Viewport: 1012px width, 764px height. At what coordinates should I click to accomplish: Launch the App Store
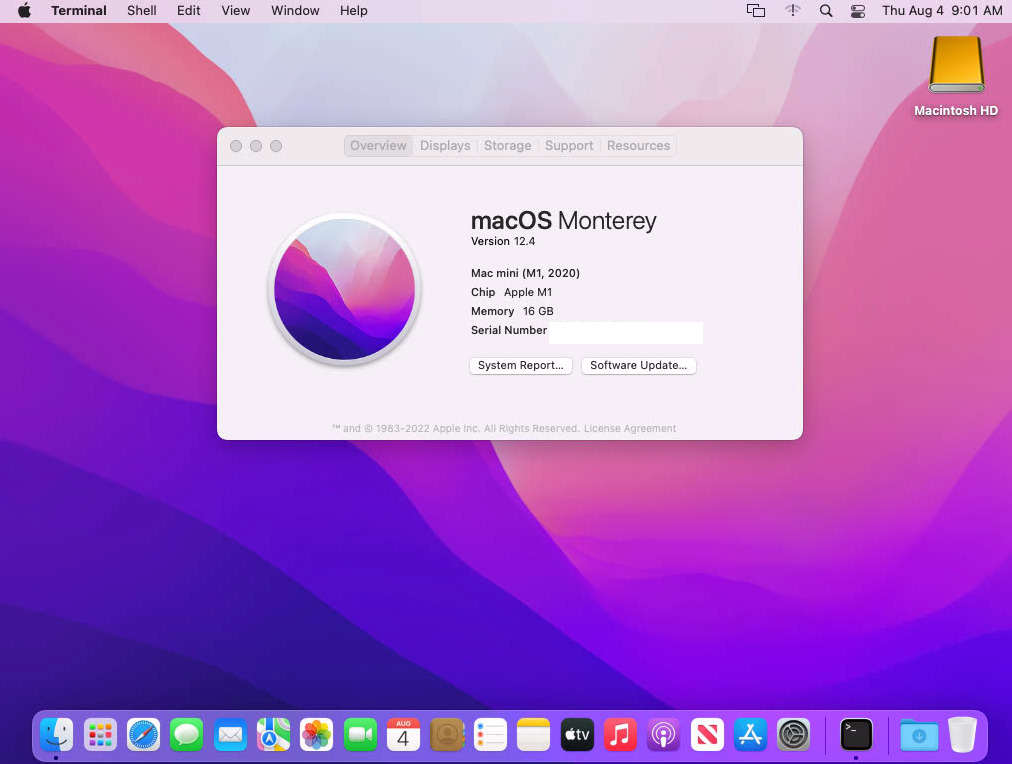pyautogui.click(x=750, y=735)
